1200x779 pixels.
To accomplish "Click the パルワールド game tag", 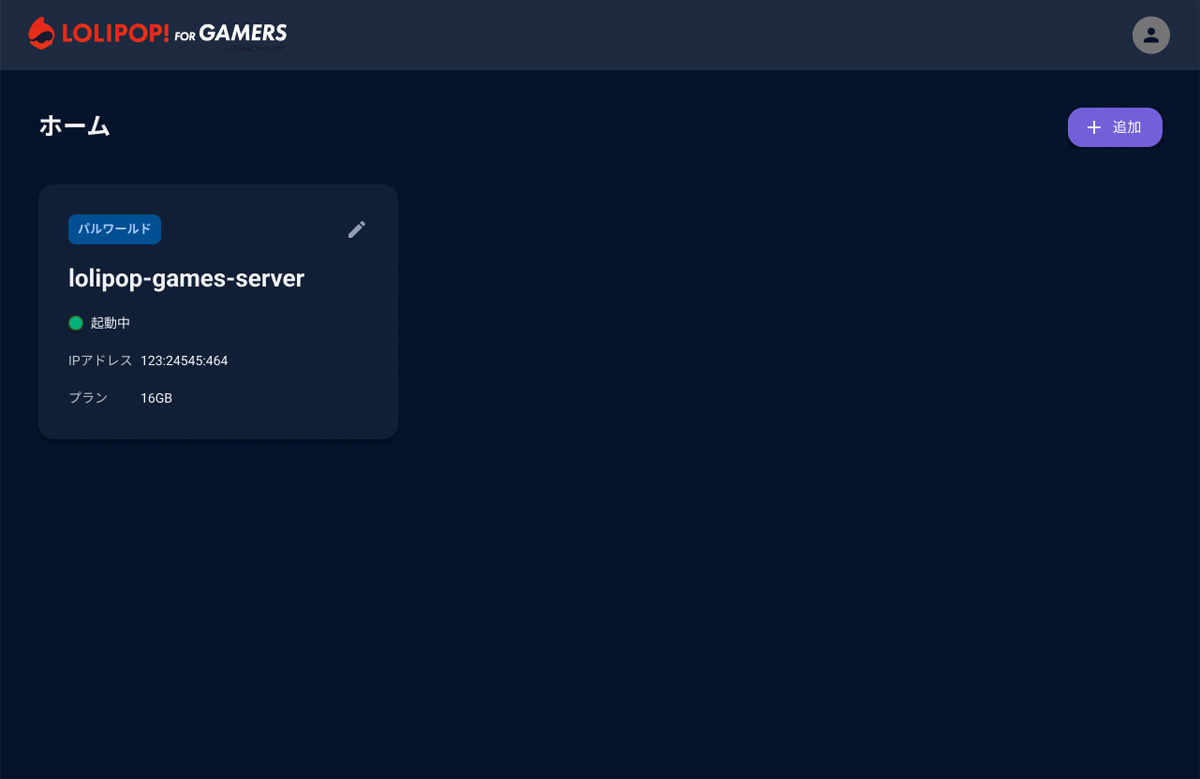I will pos(115,229).
